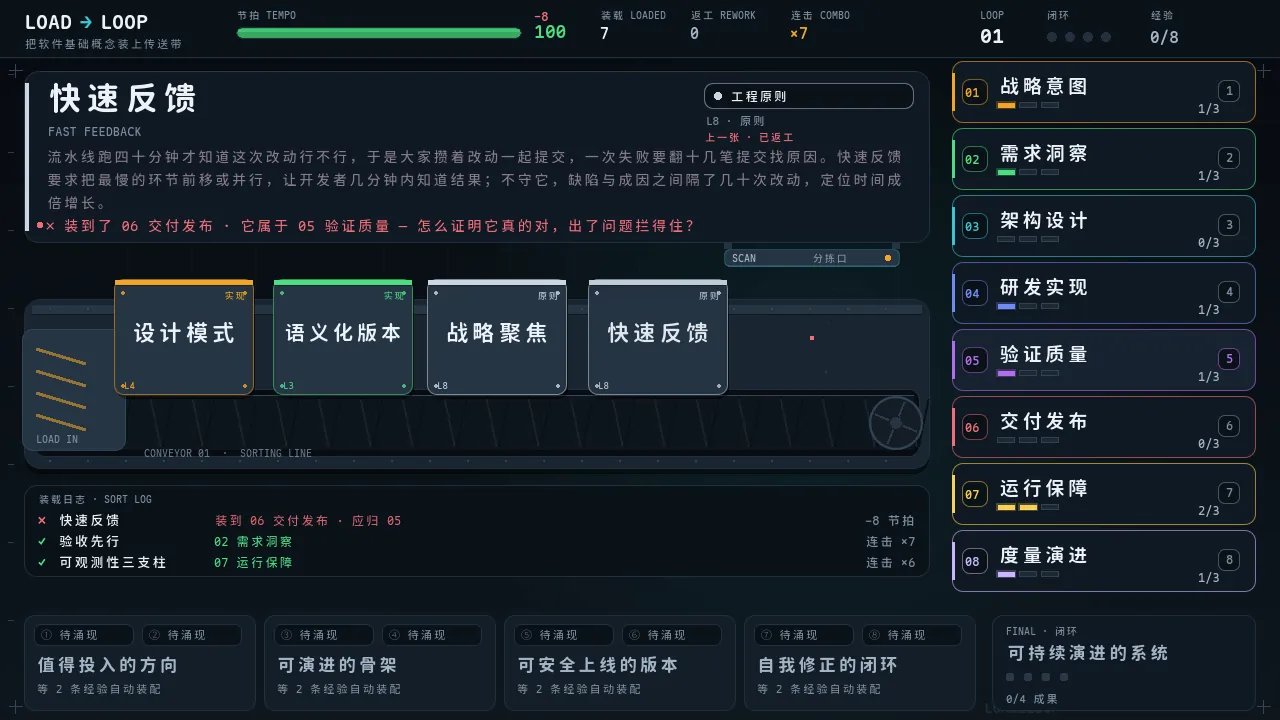The width and height of the screenshot is (1280, 720).
Task: Click the CONVEYOR 01 · SORTING LINE label
Action: pyautogui.click(x=228, y=453)
